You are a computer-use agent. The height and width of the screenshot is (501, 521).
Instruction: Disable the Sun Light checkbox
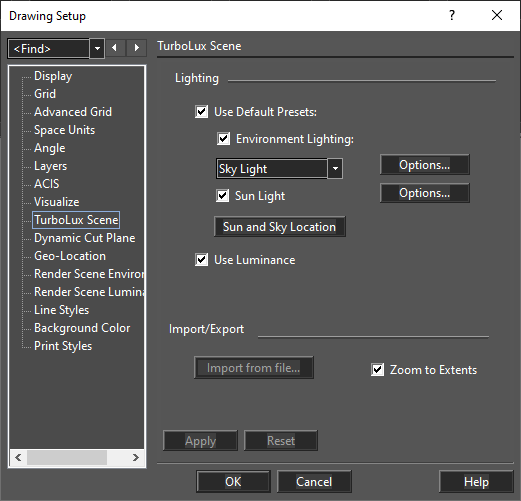pyautogui.click(x=223, y=196)
